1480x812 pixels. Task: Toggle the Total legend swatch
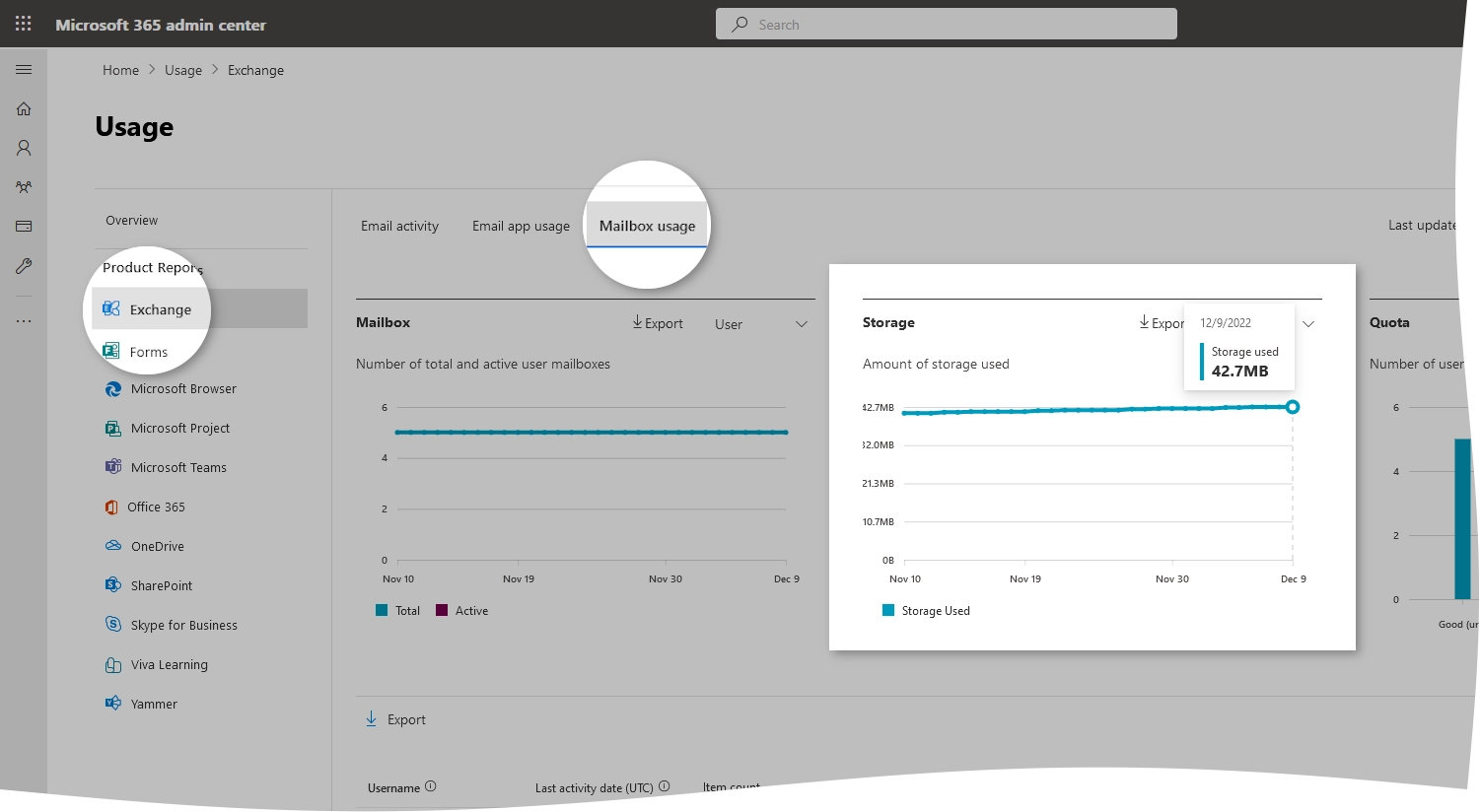382,610
